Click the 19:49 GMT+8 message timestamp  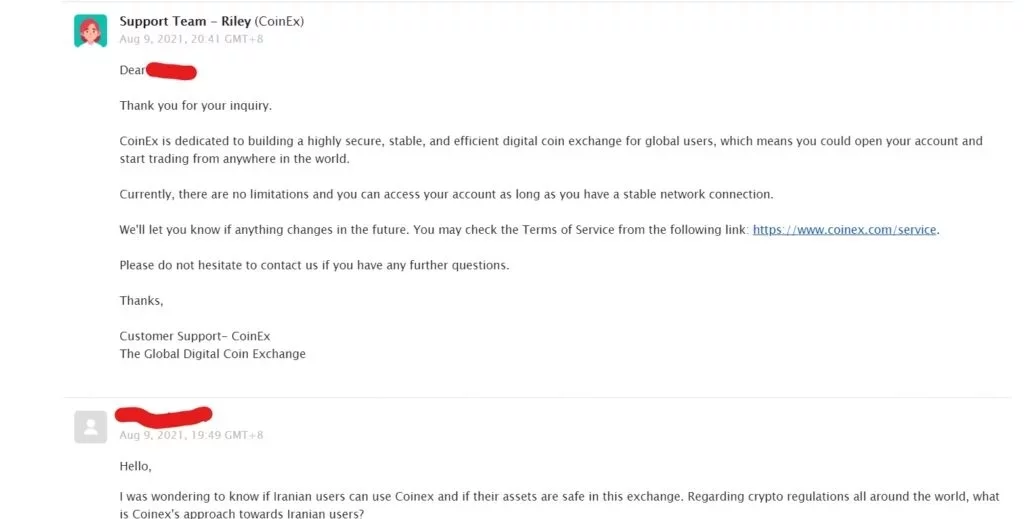[x=191, y=435]
